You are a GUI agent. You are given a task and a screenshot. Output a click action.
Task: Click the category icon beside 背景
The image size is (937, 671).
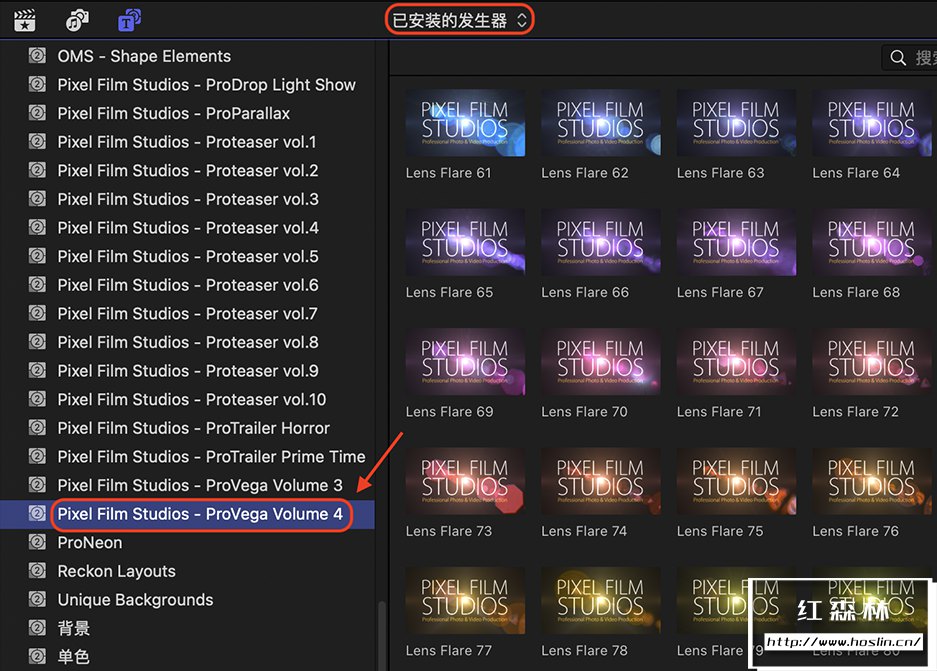tap(37, 628)
